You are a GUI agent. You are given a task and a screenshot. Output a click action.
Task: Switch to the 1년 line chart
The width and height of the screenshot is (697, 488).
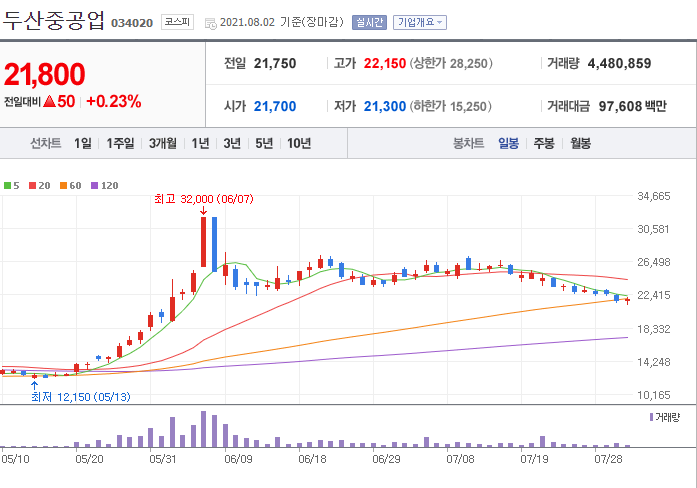(x=200, y=143)
